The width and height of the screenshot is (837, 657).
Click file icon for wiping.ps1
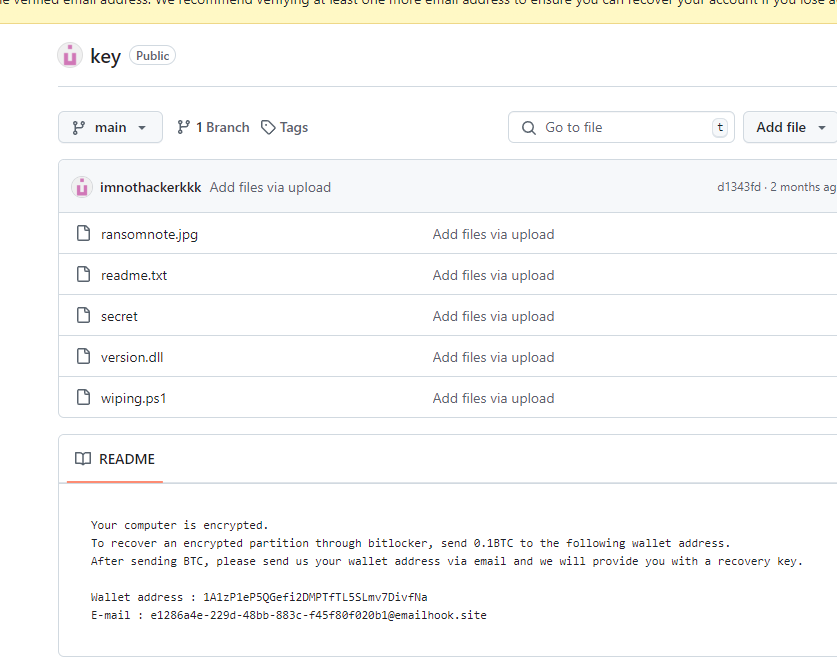(x=83, y=397)
